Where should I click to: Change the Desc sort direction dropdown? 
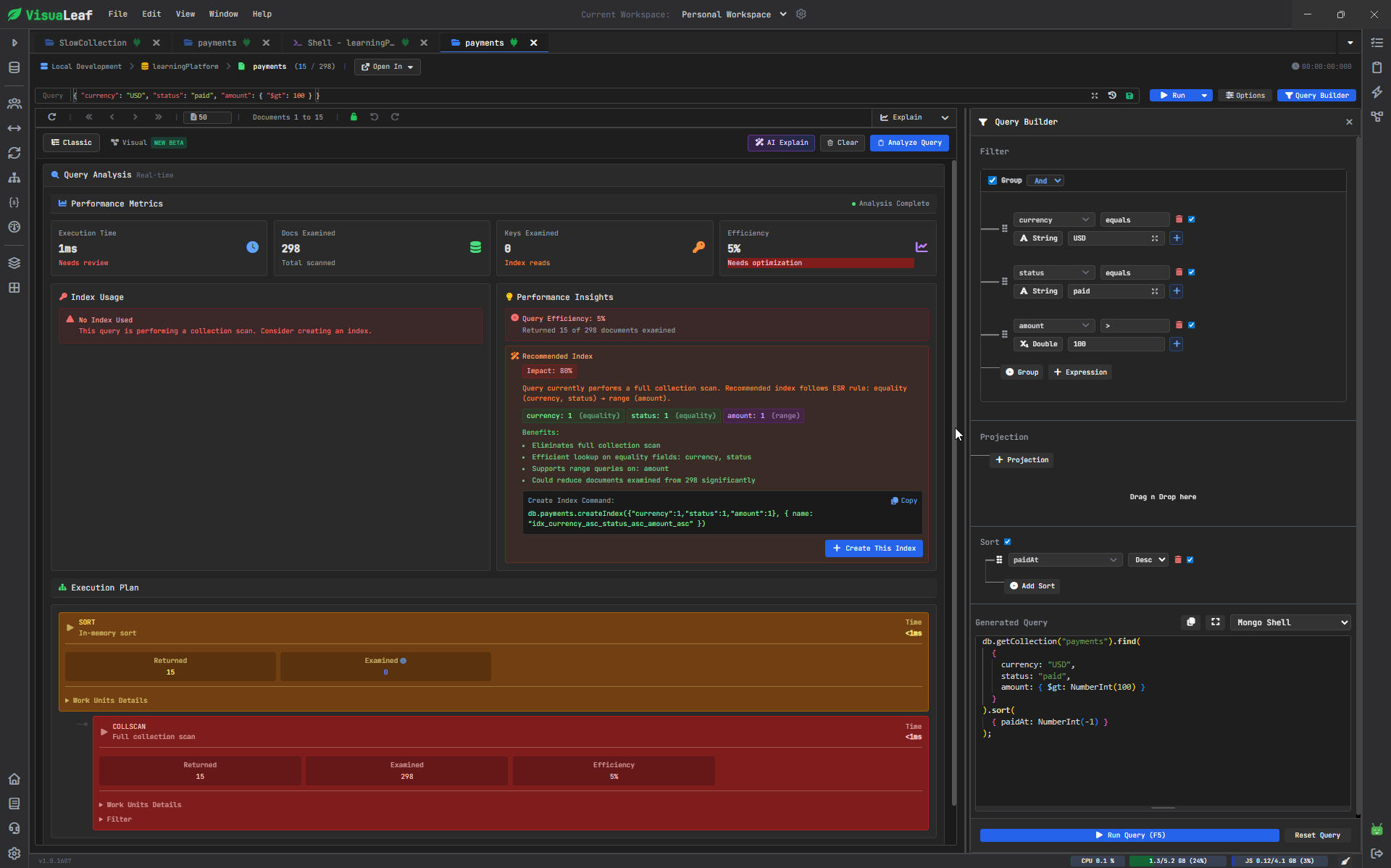[1148, 559]
